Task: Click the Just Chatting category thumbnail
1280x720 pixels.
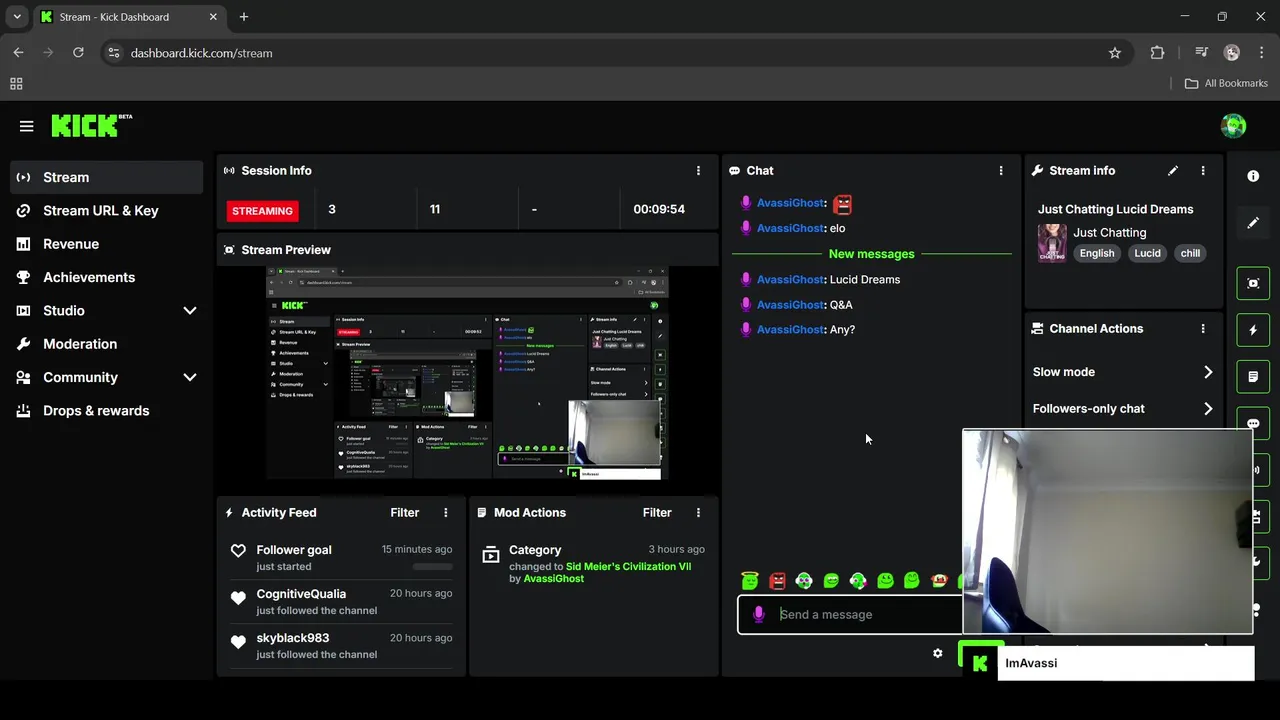Action: [x=1052, y=243]
